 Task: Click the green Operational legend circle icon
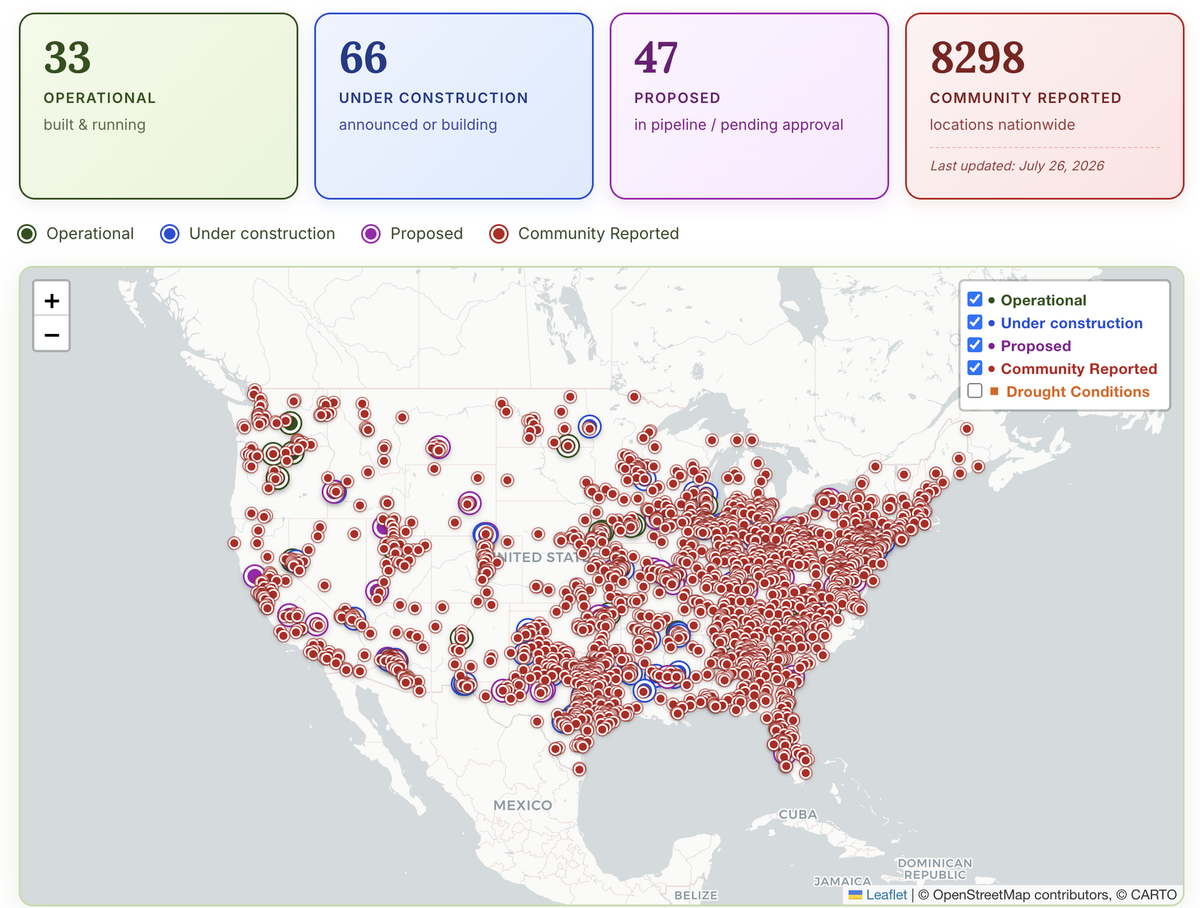(28, 234)
